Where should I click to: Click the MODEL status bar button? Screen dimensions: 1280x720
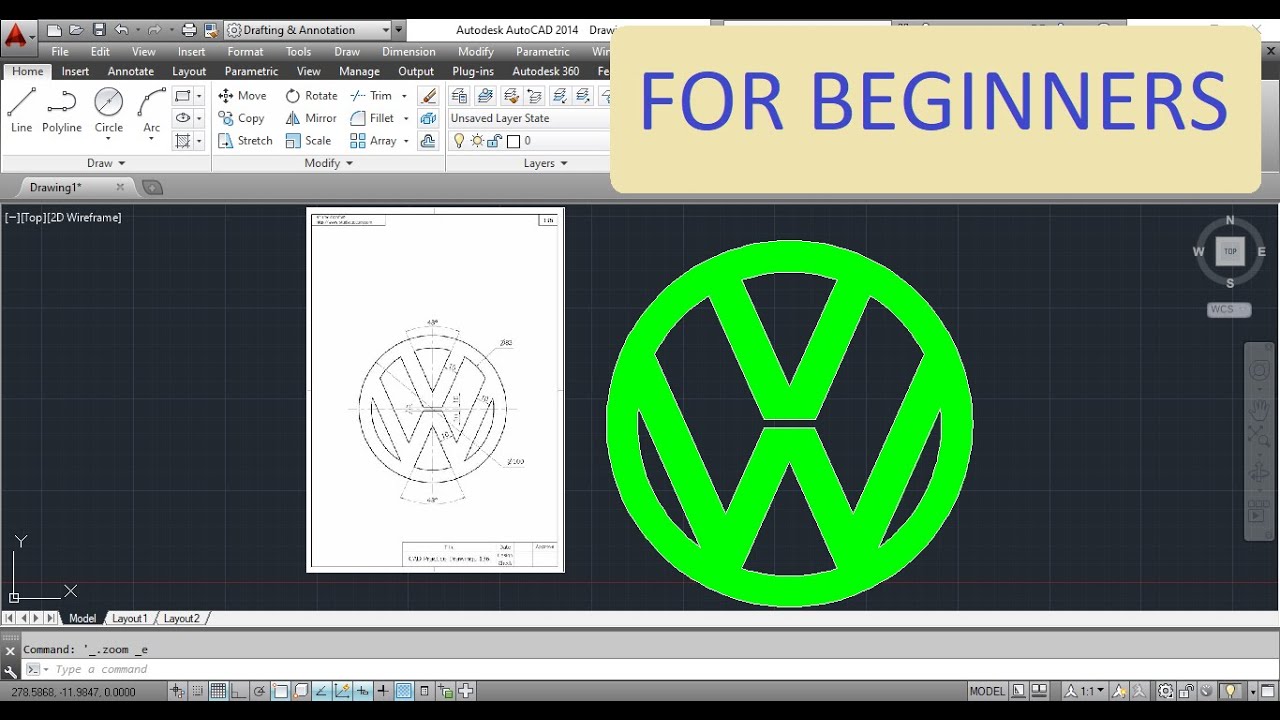click(x=987, y=691)
